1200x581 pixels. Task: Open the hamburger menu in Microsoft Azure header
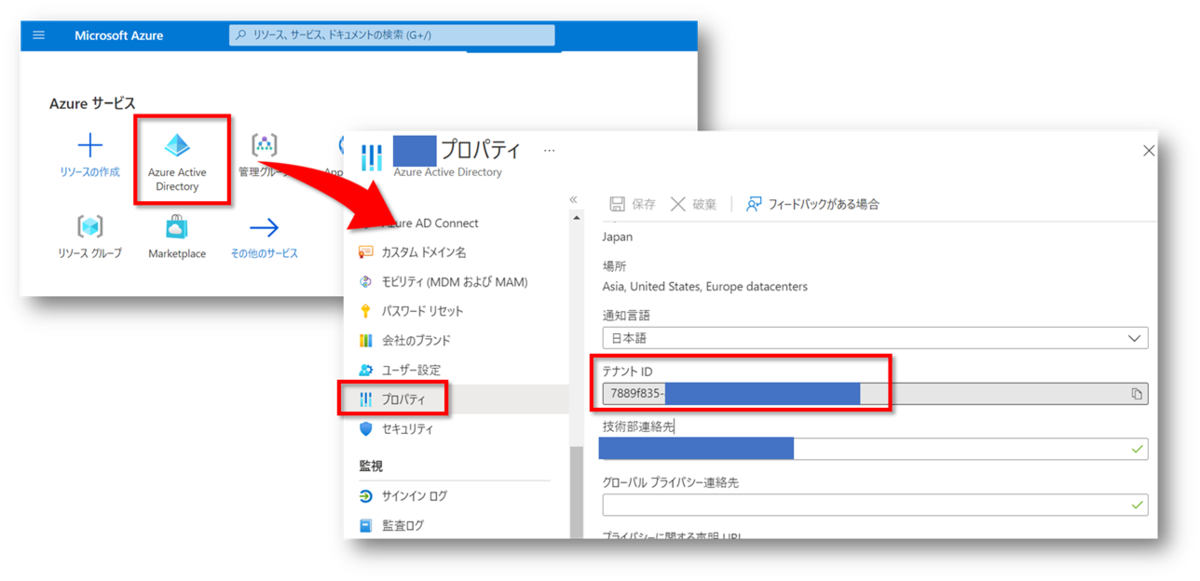pyautogui.click(x=39, y=35)
